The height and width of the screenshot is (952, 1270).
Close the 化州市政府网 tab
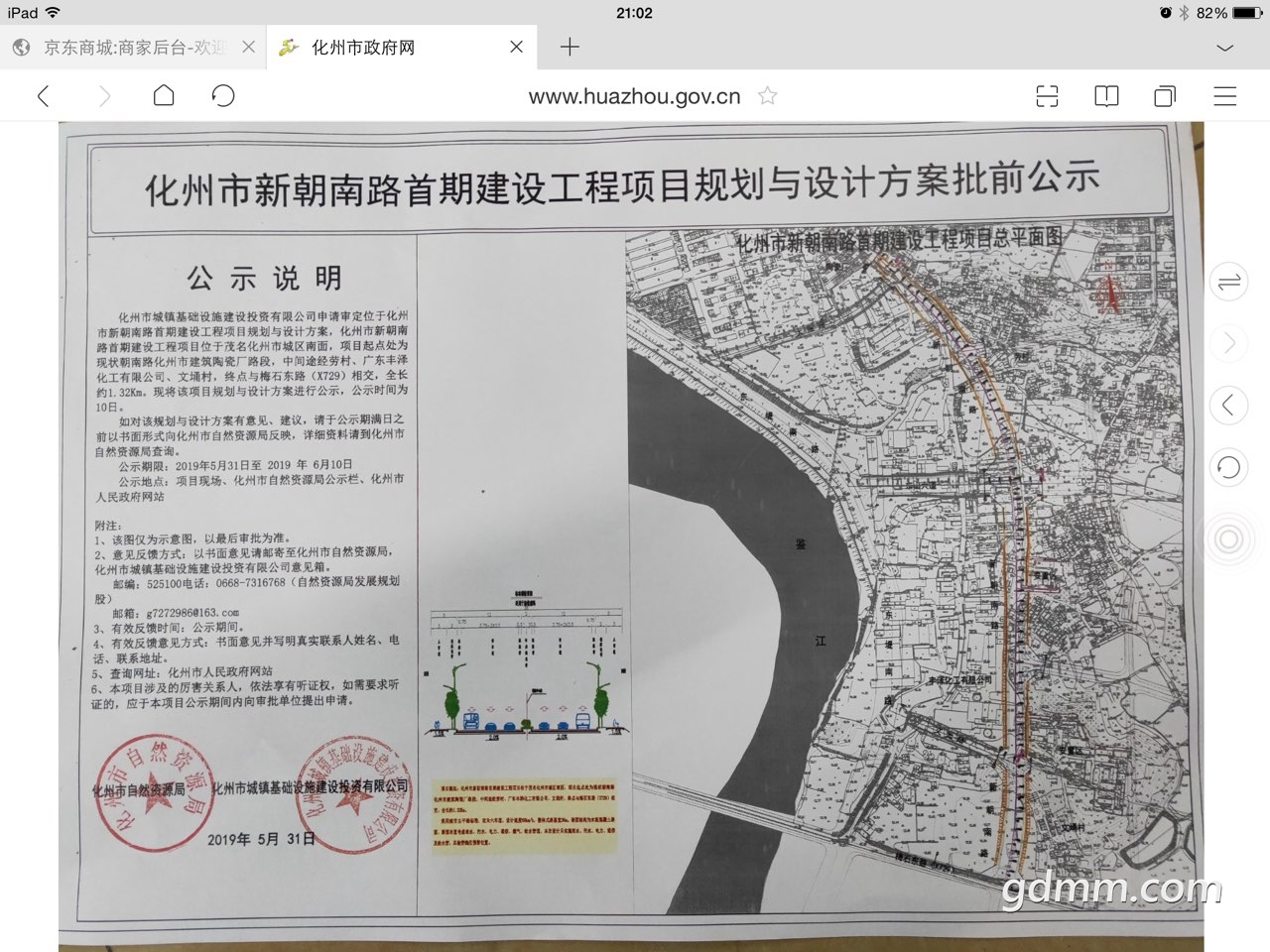click(x=516, y=47)
